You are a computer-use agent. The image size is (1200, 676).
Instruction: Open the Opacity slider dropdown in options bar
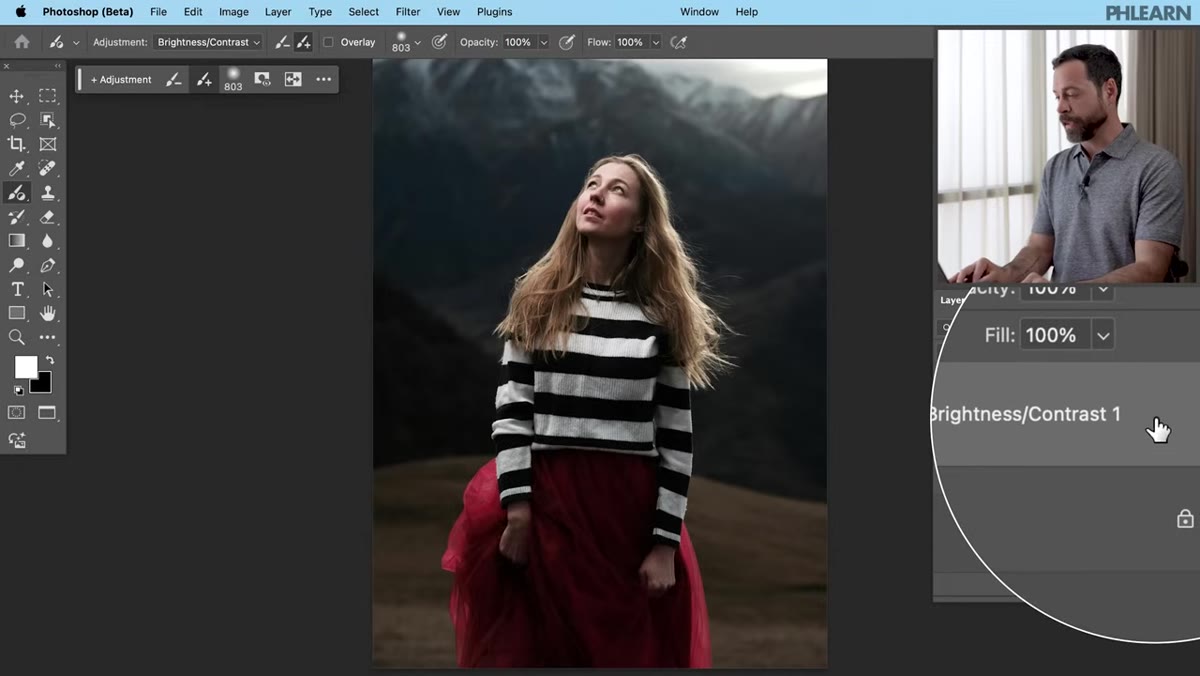pyautogui.click(x=543, y=42)
